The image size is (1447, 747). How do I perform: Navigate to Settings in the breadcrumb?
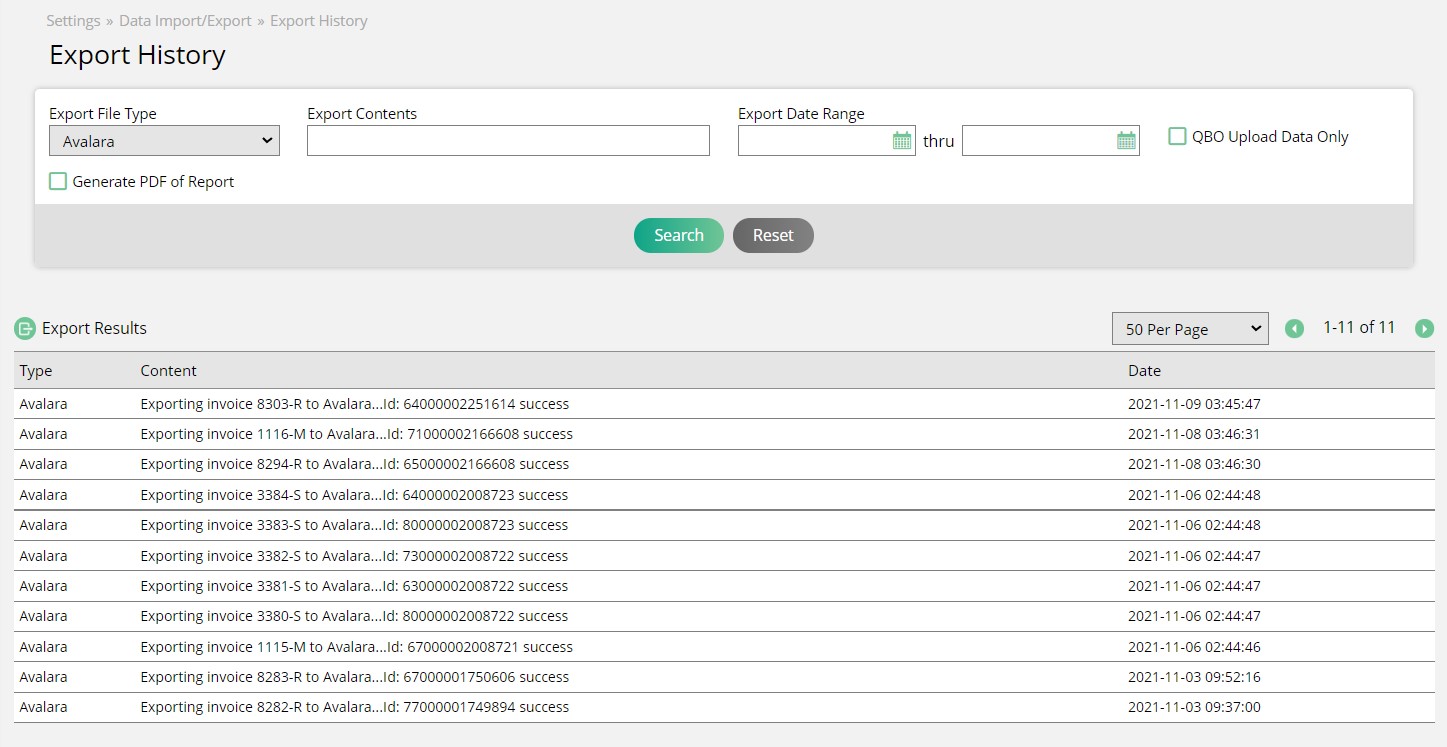point(73,21)
